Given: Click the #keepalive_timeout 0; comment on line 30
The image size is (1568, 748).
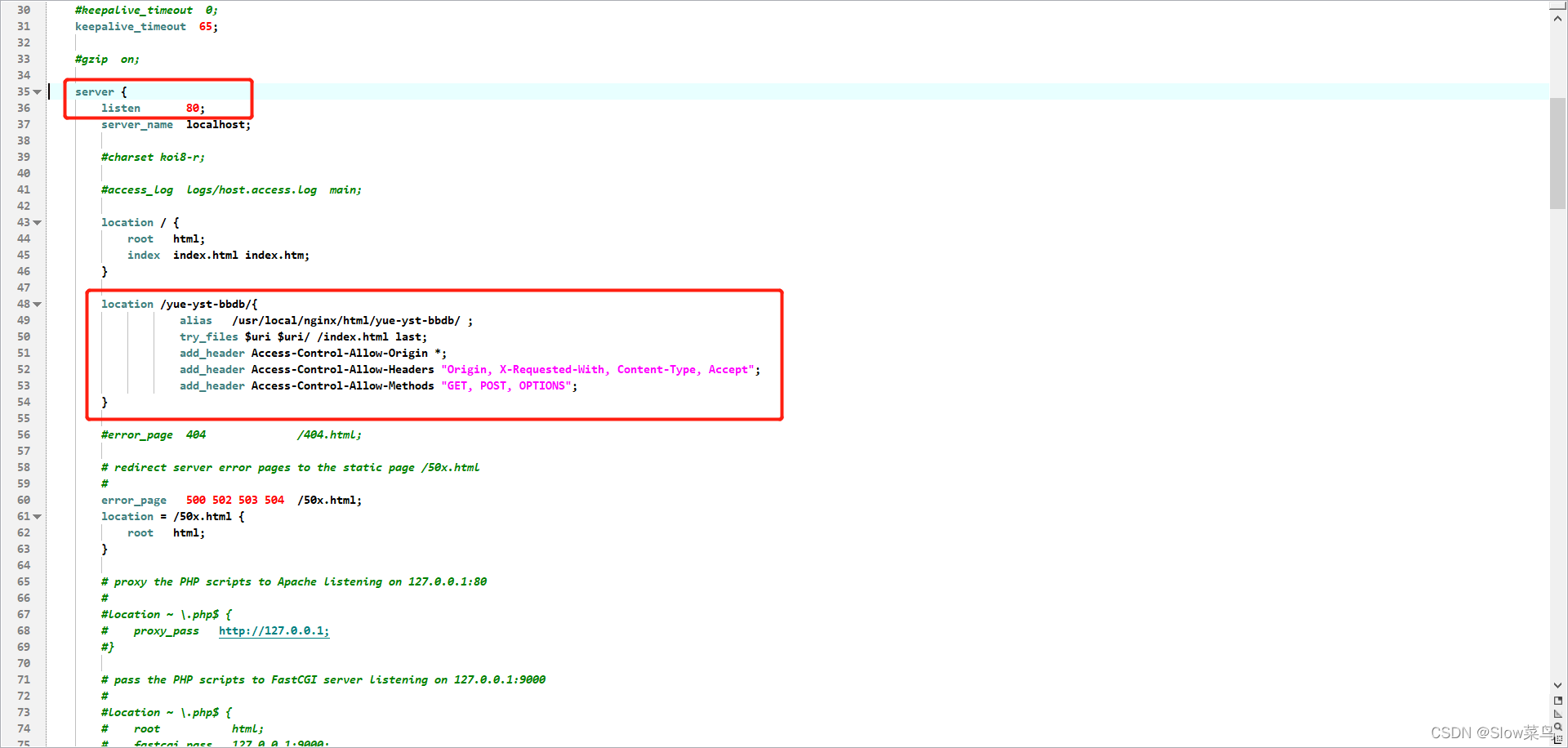Looking at the screenshot, I should coord(146,11).
